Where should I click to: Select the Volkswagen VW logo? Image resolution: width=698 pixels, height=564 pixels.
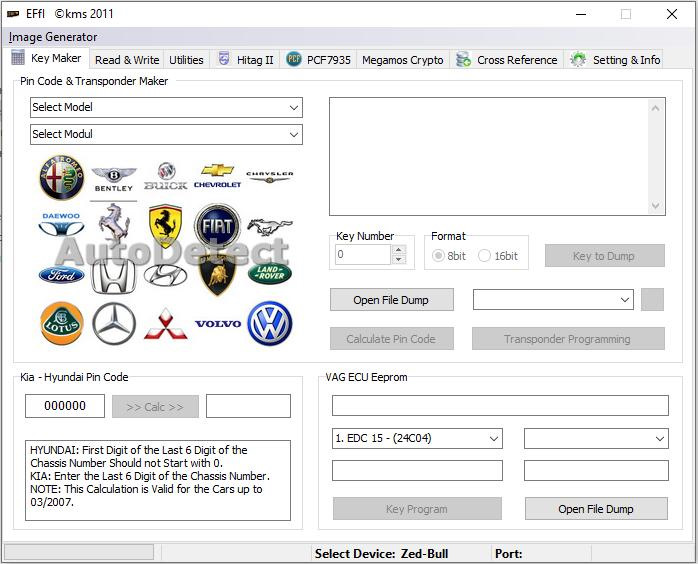[x=269, y=324]
